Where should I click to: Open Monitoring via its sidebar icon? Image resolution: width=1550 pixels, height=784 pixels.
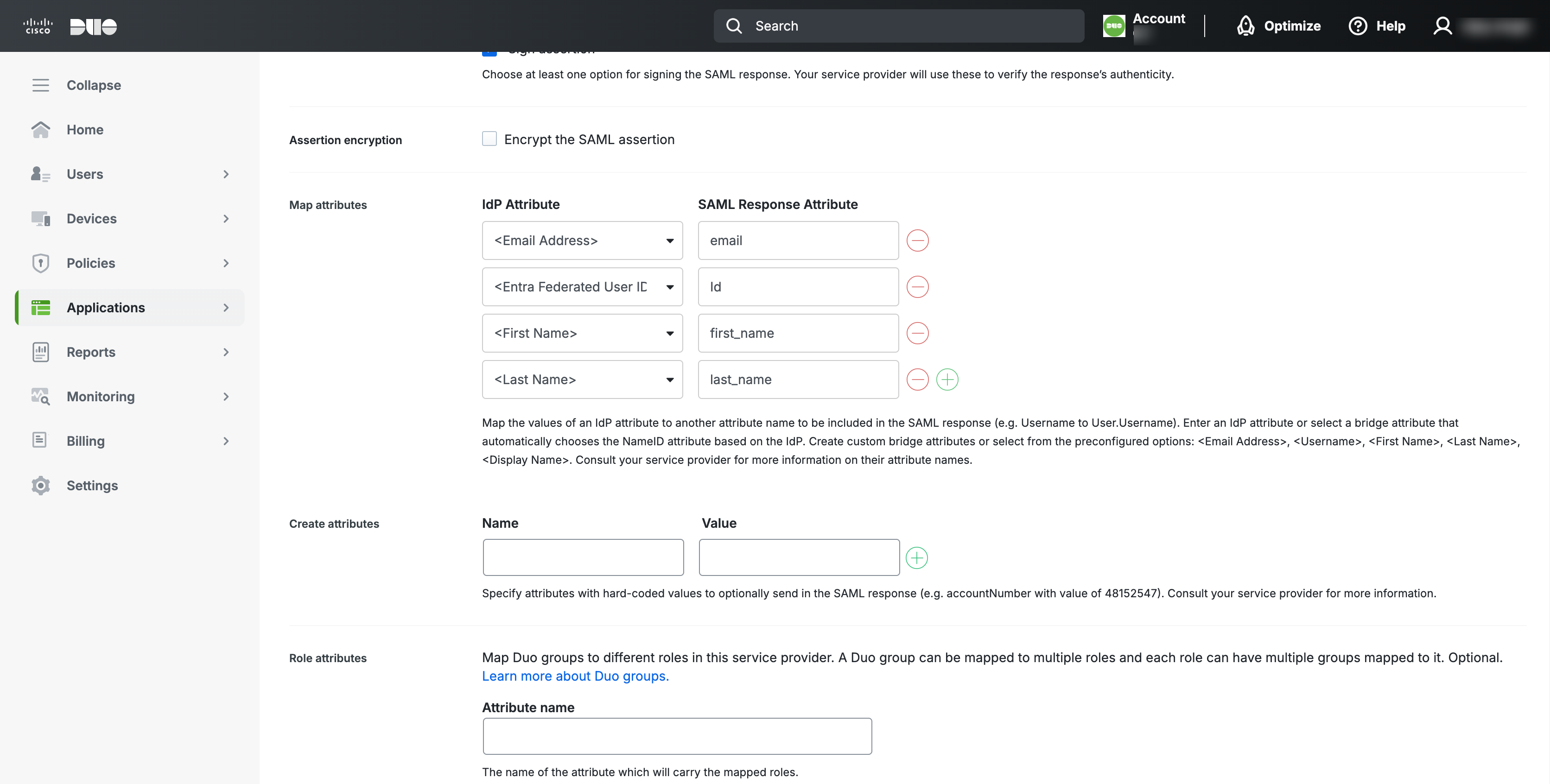[x=40, y=396]
